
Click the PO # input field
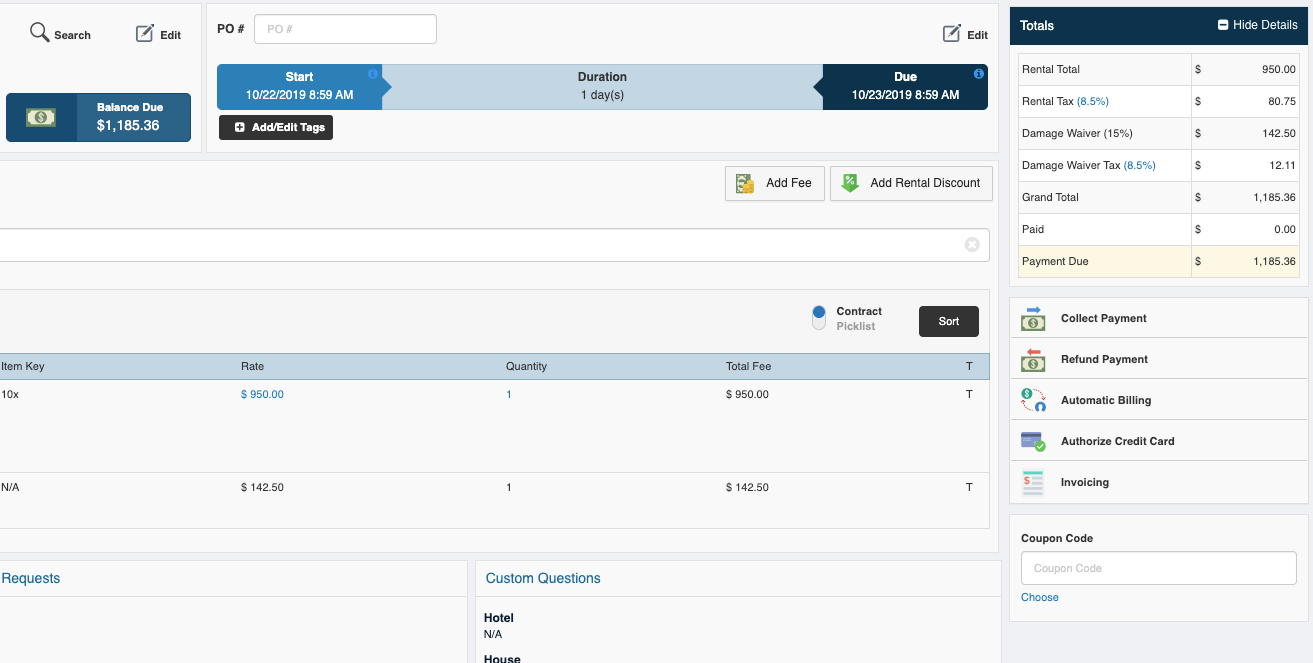[345, 29]
